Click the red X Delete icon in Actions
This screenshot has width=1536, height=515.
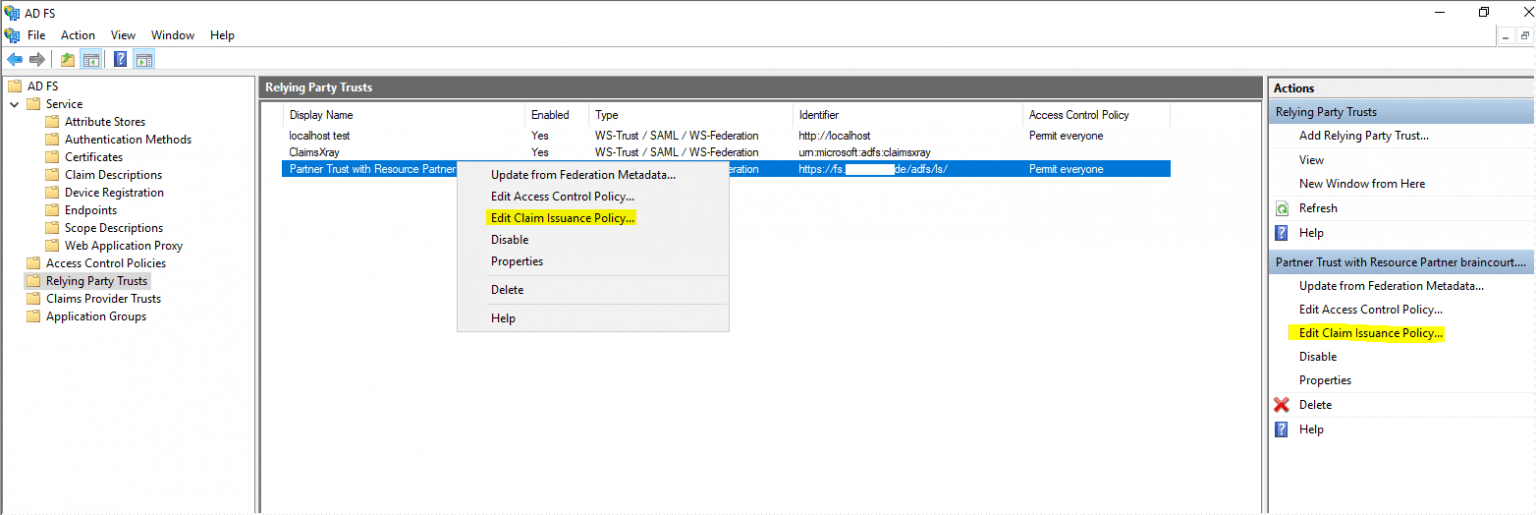(1282, 405)
